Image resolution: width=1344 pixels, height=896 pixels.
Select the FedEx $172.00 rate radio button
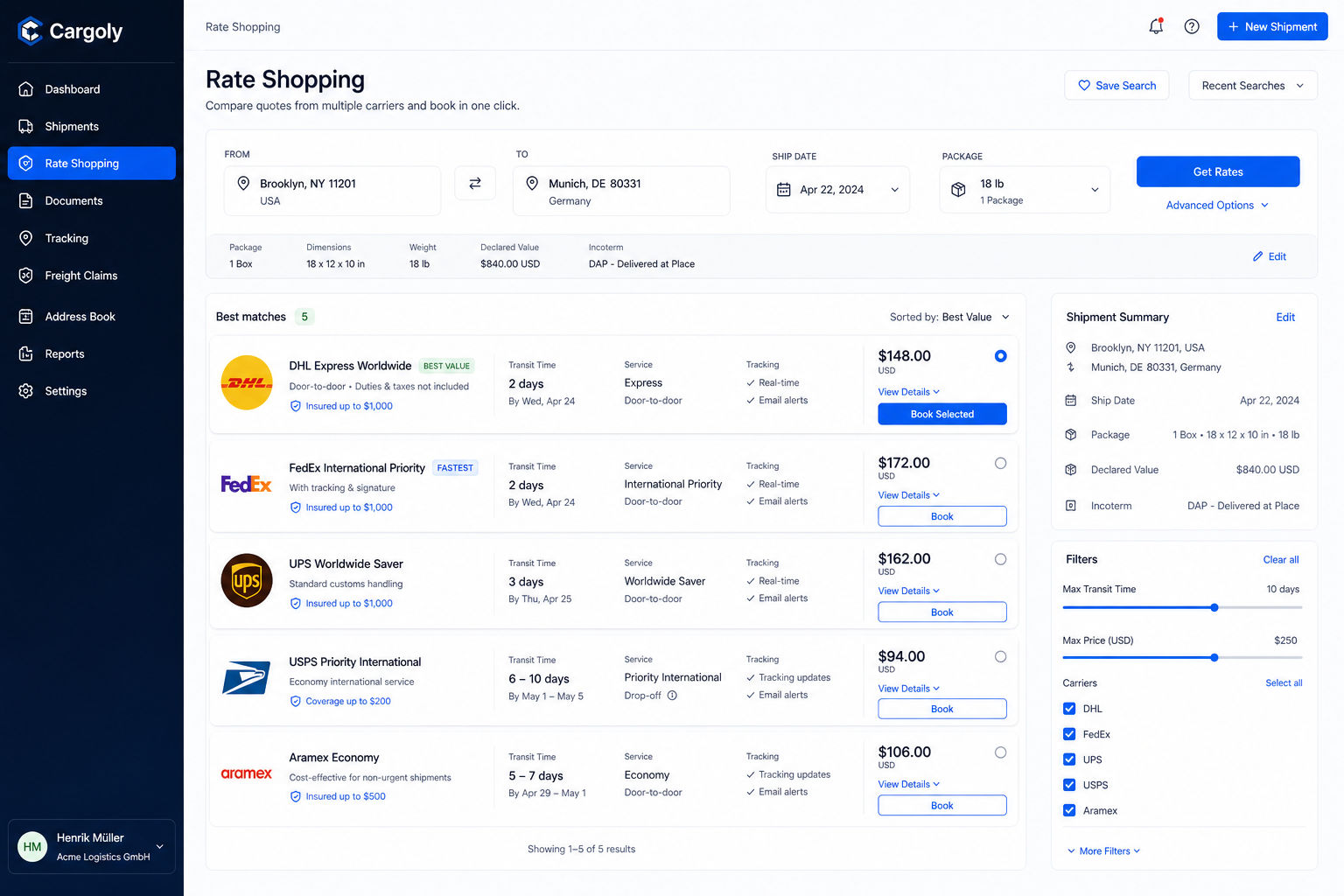[1000, 463]
